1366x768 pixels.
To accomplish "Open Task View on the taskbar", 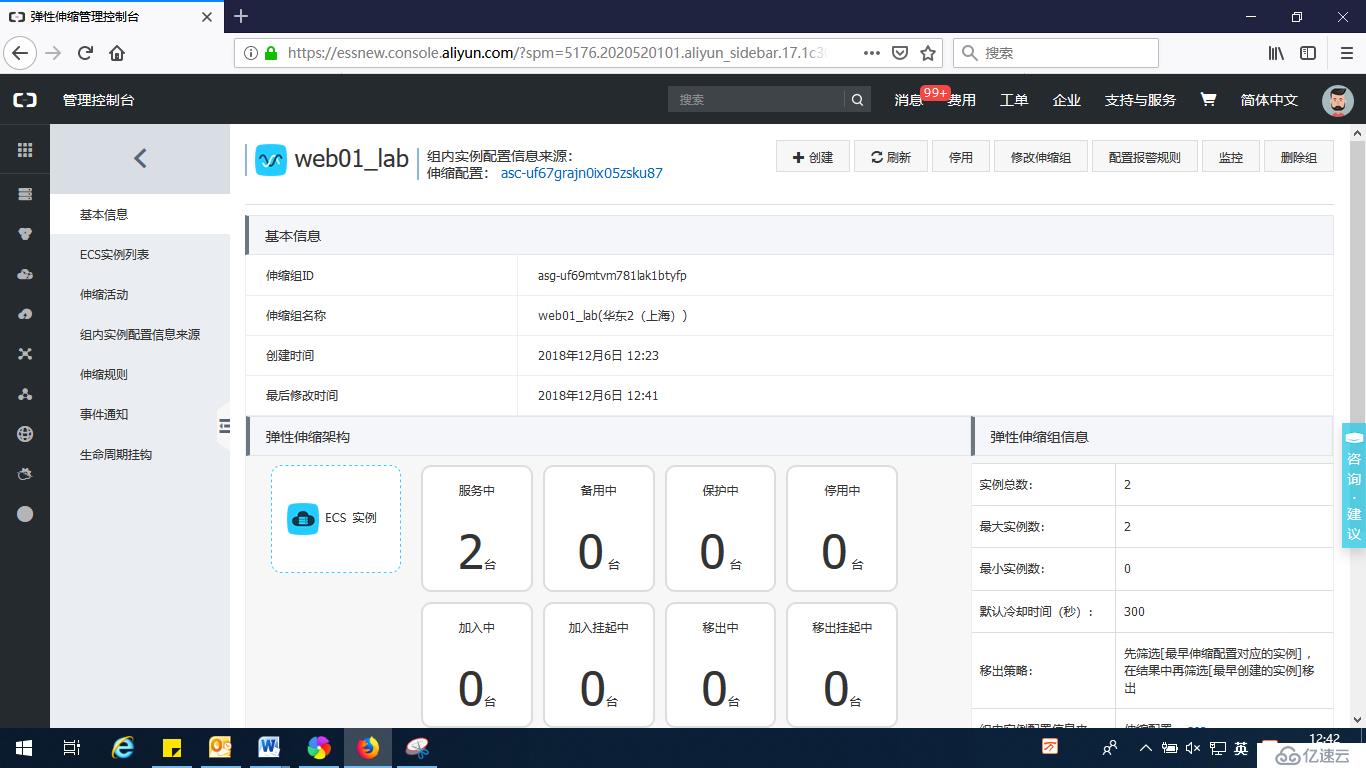I will click(x=72, y=747).
